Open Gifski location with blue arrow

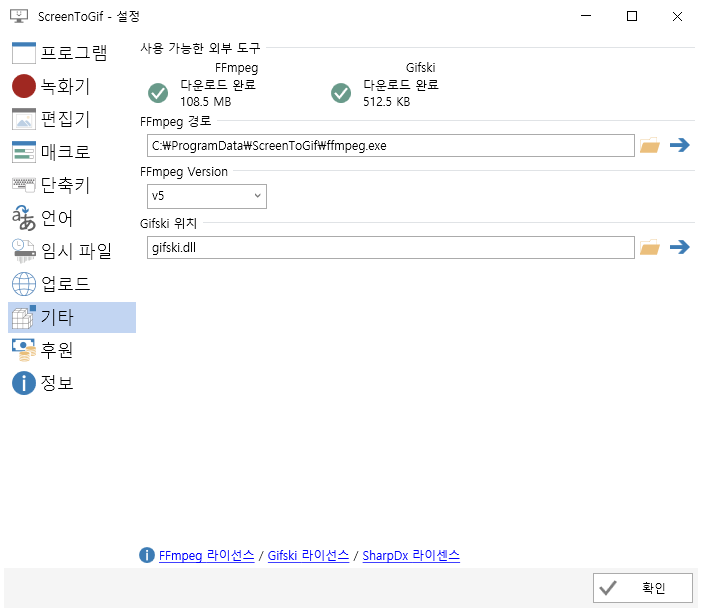click(x=680, y=247)
